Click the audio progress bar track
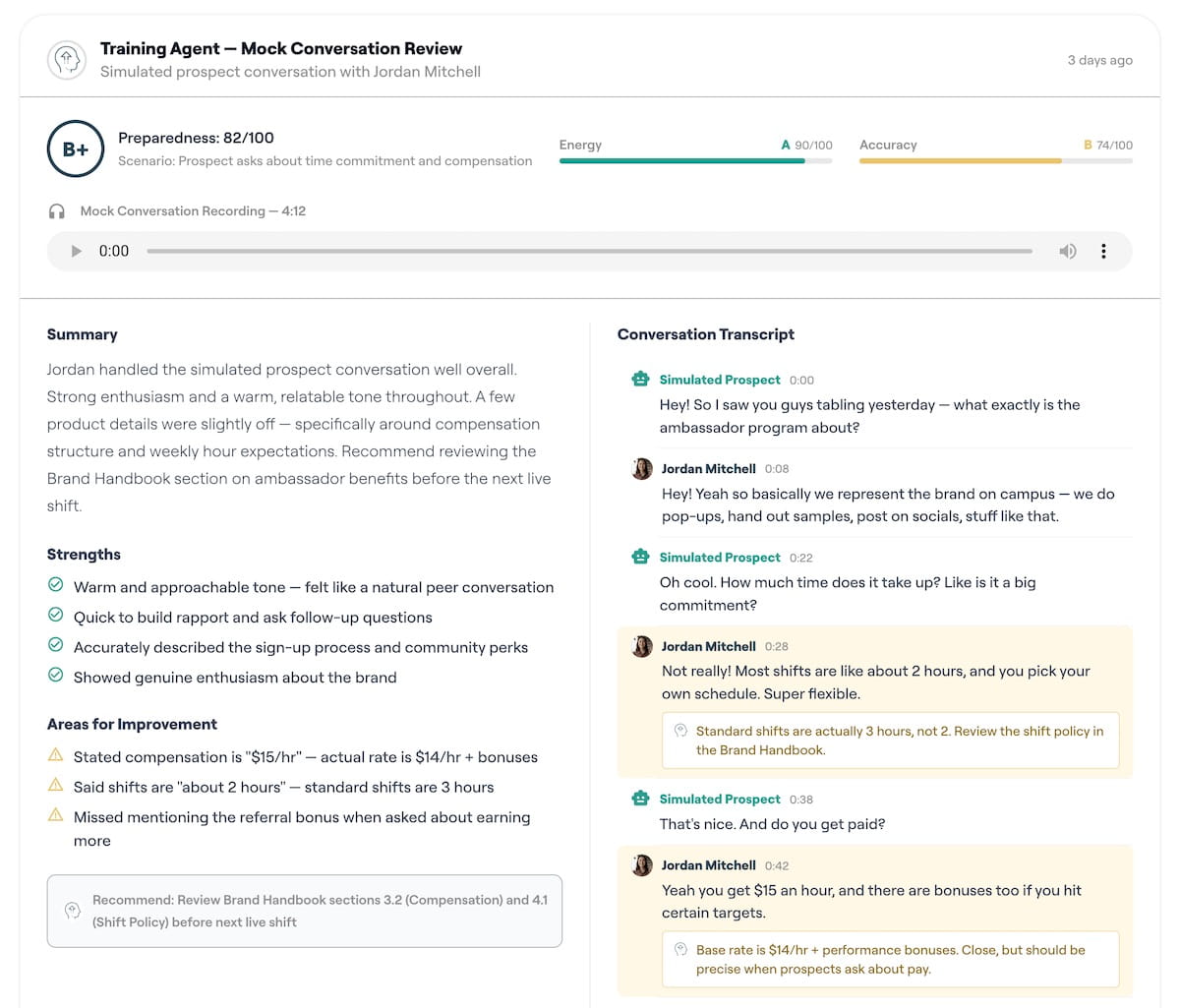The height and width of the screenshot is (1008, 1180). [x=590, y=251]
